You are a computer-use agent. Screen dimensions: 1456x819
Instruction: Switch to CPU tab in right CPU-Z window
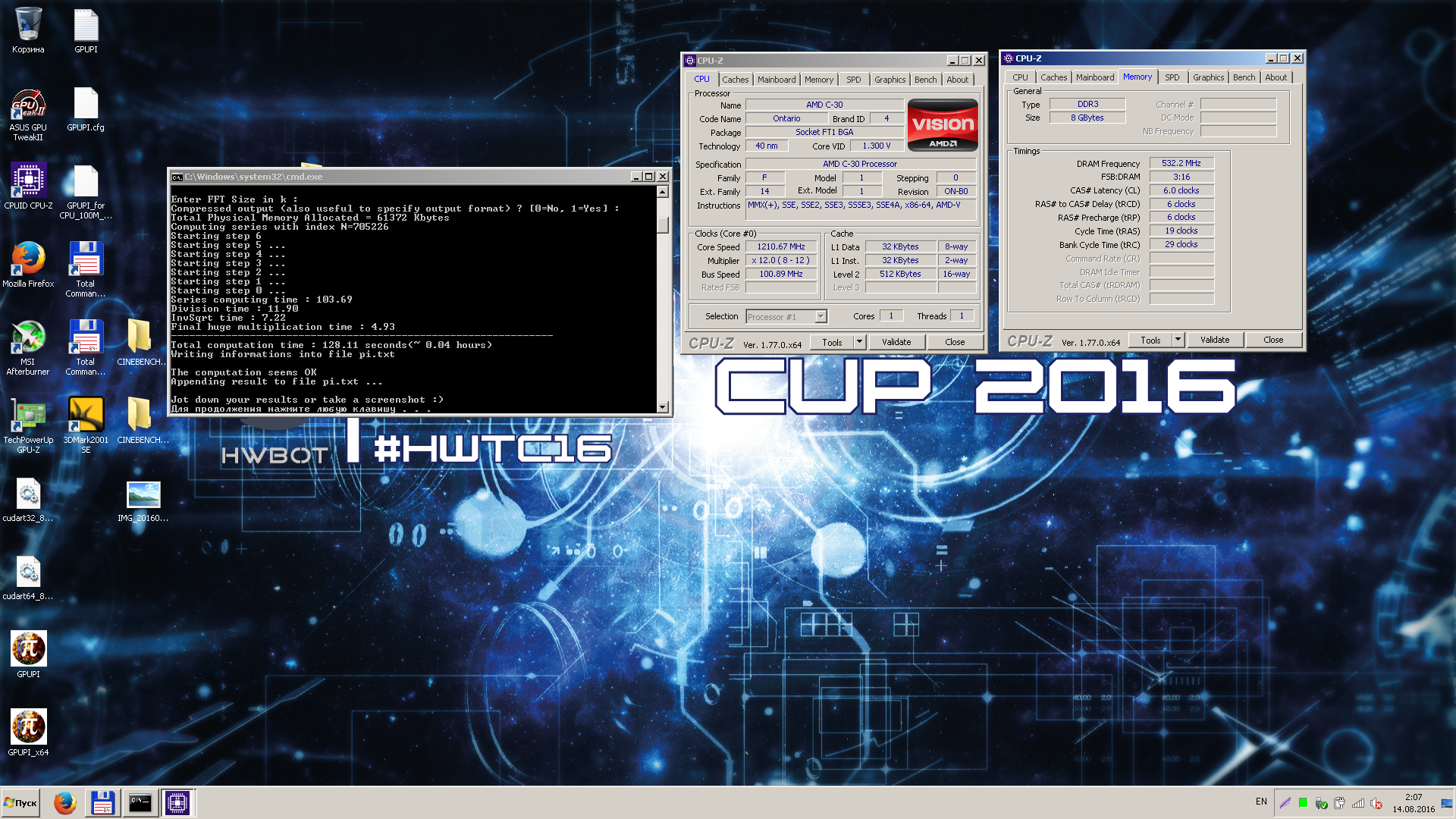pyautogui.click(x=1020, y=77)
